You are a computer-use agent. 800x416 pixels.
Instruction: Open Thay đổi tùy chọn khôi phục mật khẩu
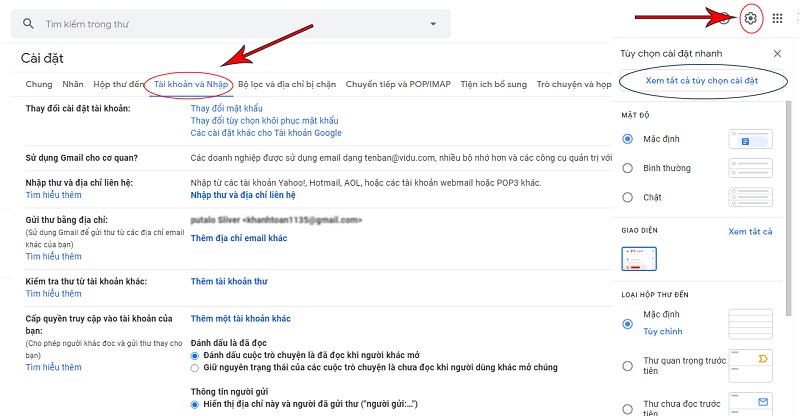[x=264, y=120]
